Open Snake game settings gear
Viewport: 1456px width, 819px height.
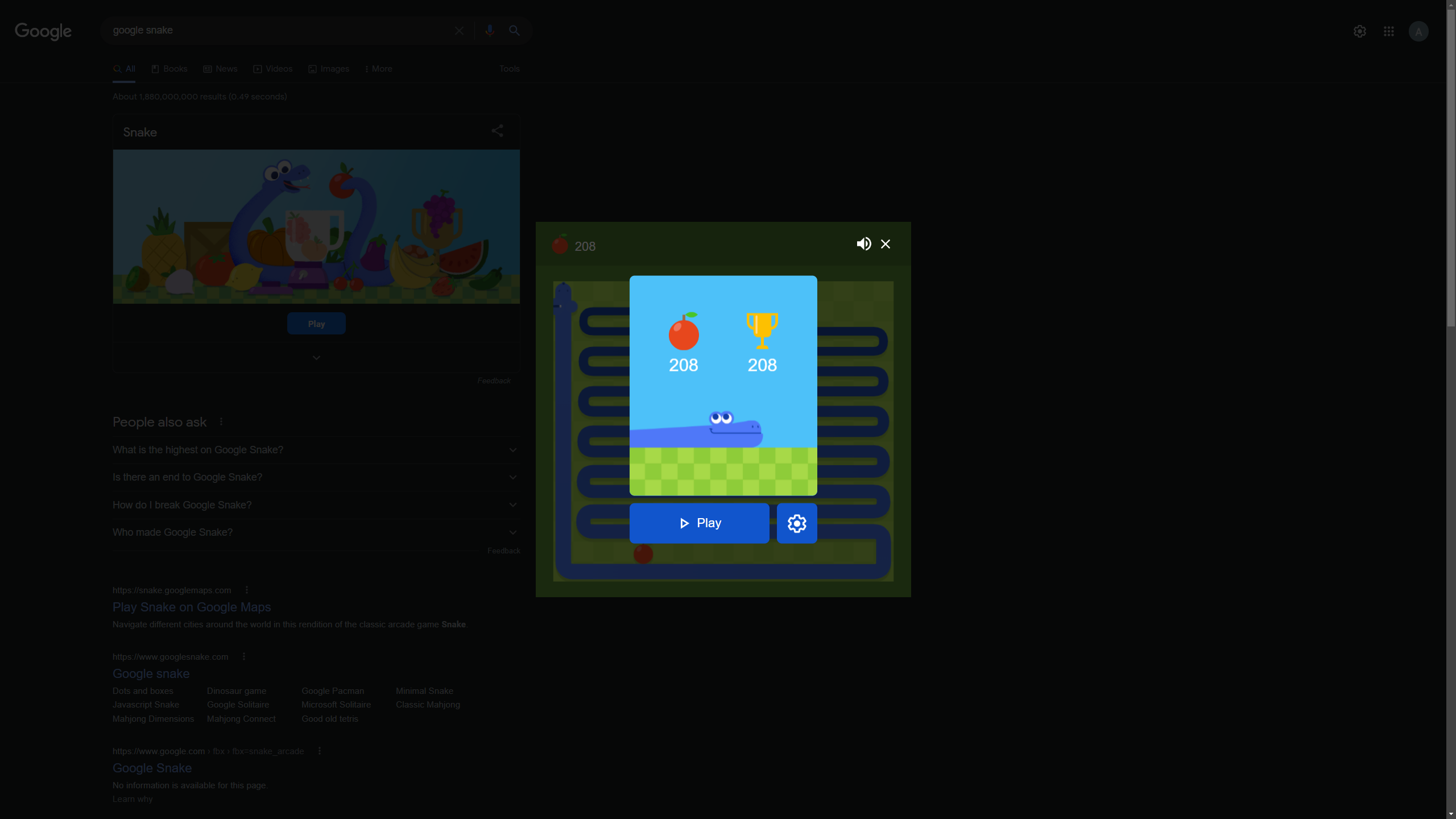pos(797,523)
